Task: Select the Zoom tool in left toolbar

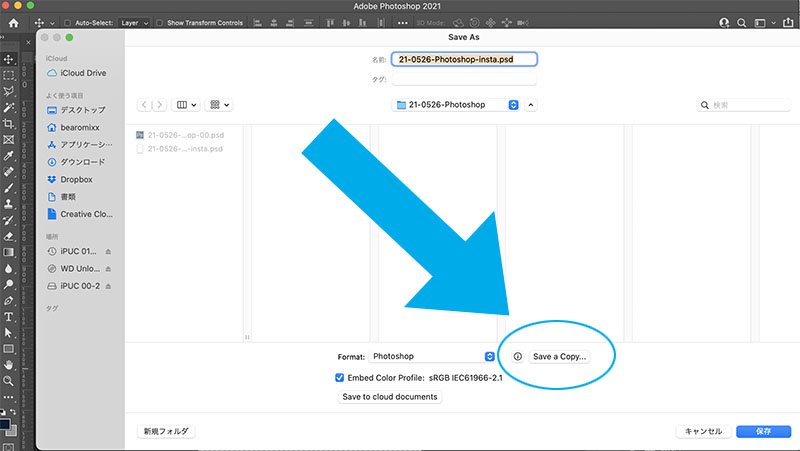Action: (9, 381)
